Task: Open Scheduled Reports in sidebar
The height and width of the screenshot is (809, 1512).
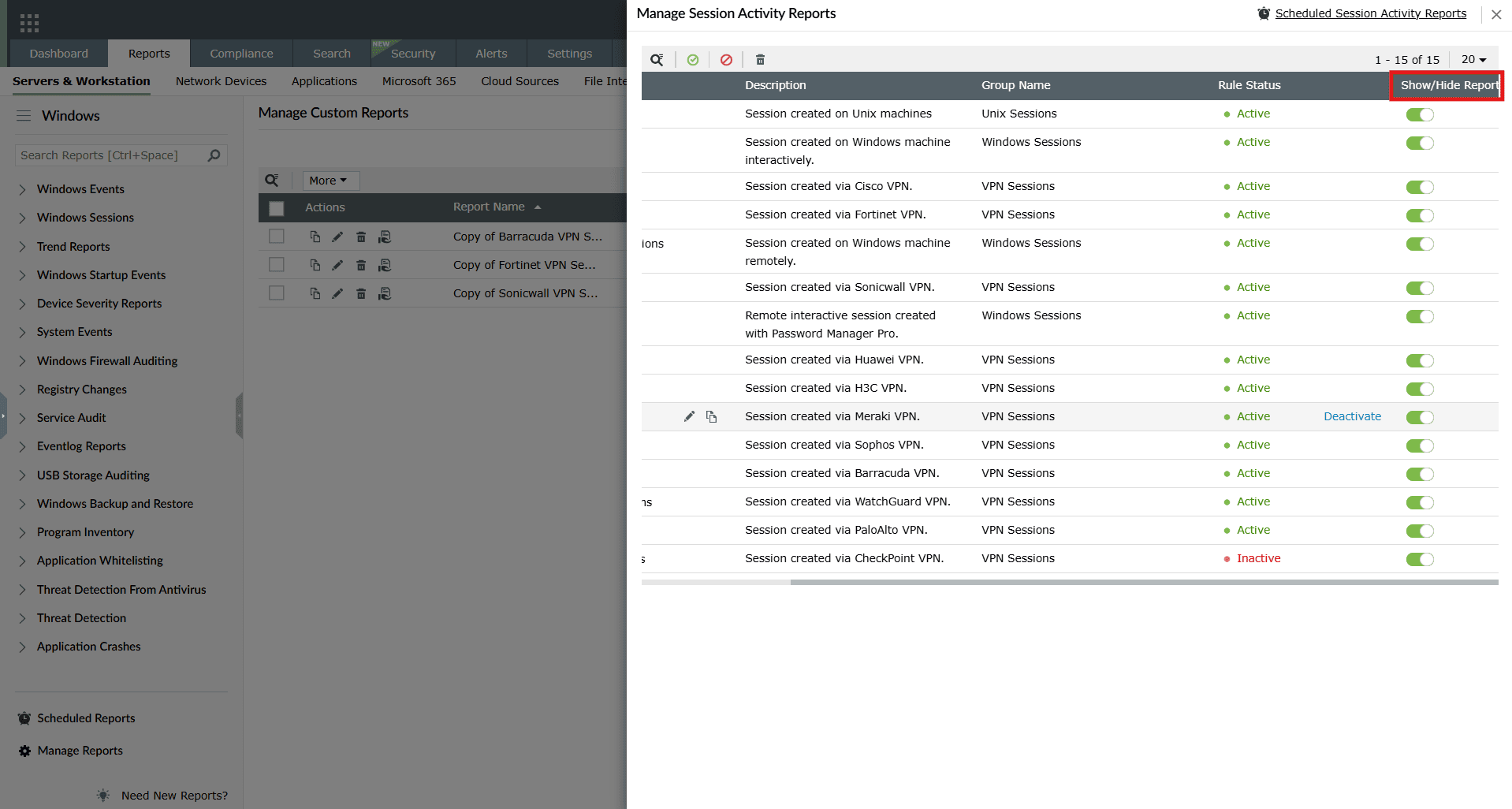Action: pyautogui.click(x=86, y=718)
